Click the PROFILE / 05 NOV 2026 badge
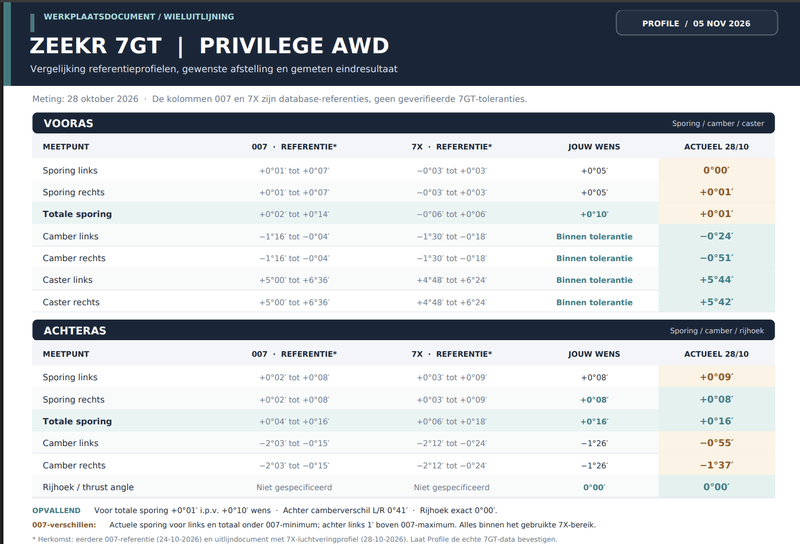800x544 pixels. (x=696, y=23)
